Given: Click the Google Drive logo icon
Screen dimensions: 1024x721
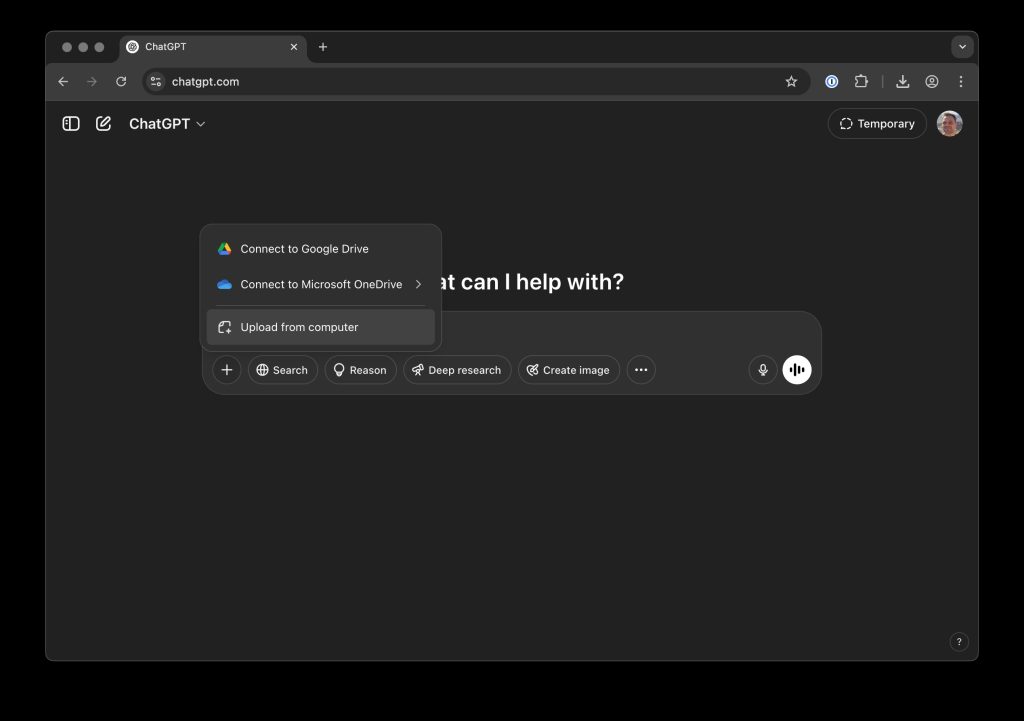Looking at the screenshot, I should (225, 249).
